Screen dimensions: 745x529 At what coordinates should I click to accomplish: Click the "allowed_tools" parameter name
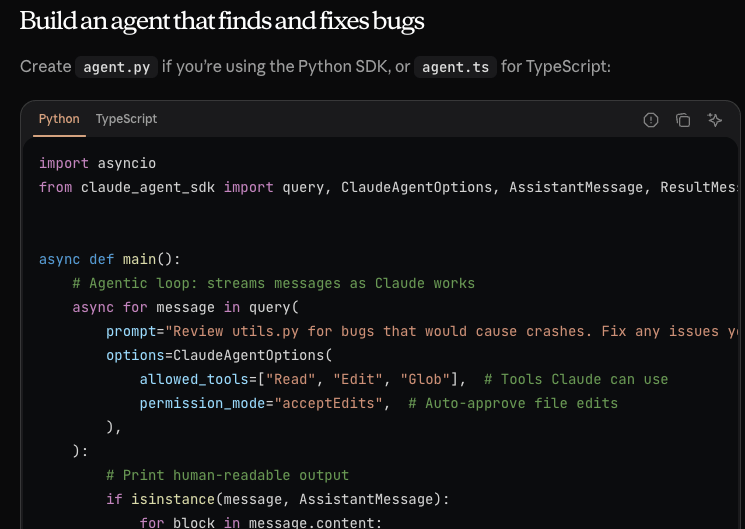click(x=194, y=379)
